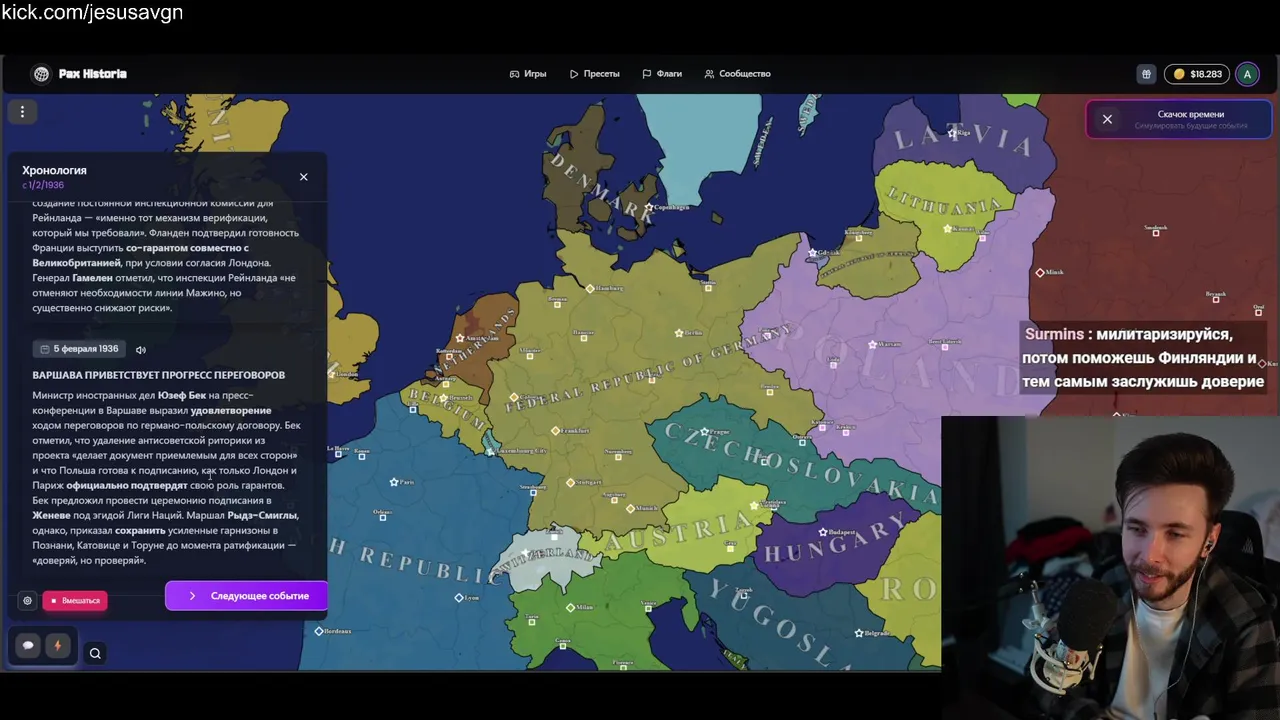Select the Paris capital marker
The width and height of the screenshot is (1280, 720).
click(394, 481)
